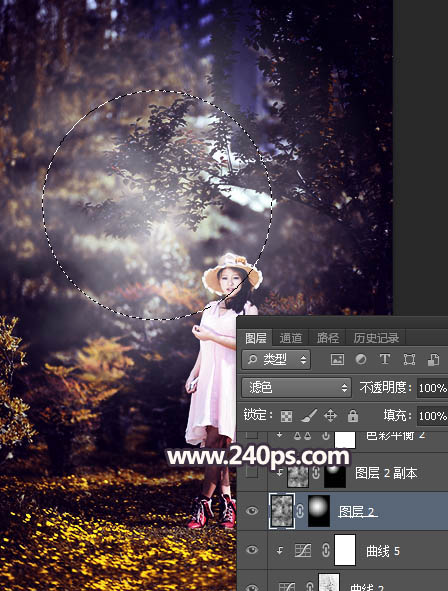Filter layers by type (T) icon
Image resolution: width=448 pixels, height=591 pixels.
[x=385, y=360]
